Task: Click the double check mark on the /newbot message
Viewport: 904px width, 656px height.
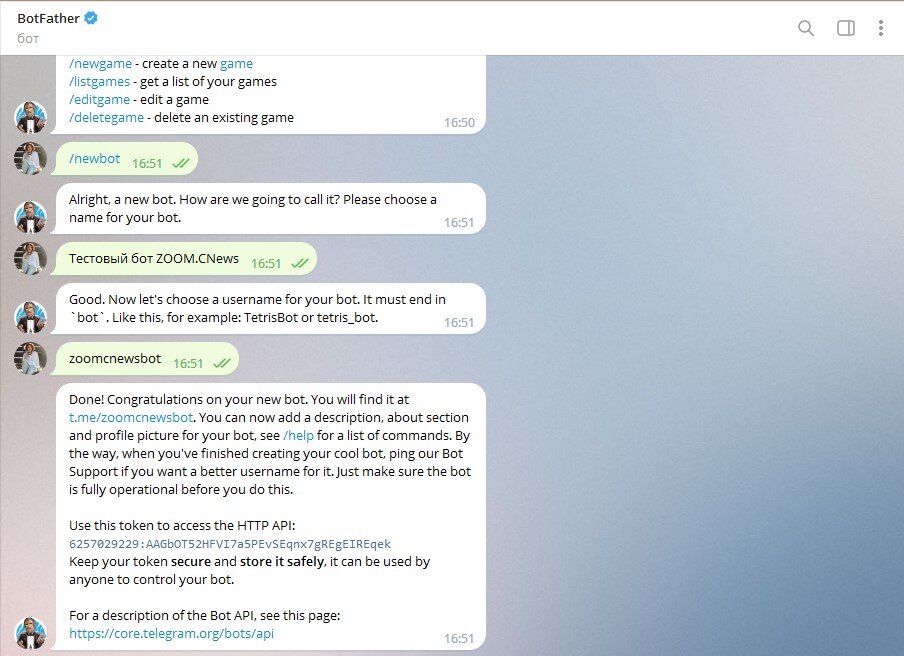Action: 180,164
